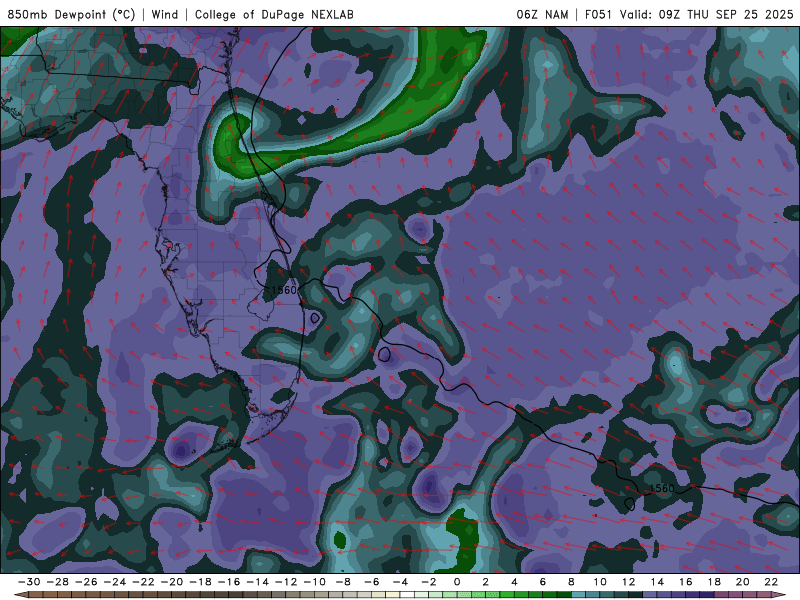Click 'Valid: 09Z THU SEP 25 2025' text
Image resolution: width=800 pixels, height=600 pixels.
pyautogui.click(x=707, y=14)
